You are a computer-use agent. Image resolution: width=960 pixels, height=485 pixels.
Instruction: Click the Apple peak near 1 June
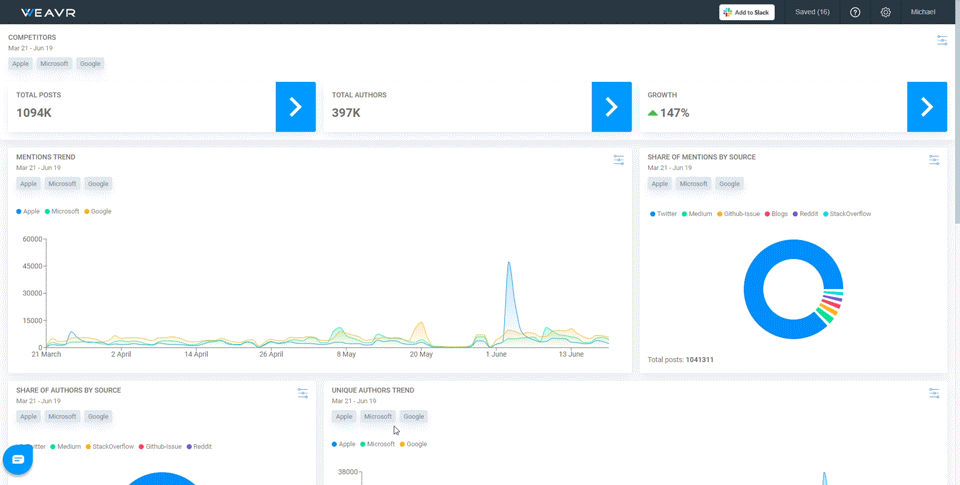pos(508,263)
